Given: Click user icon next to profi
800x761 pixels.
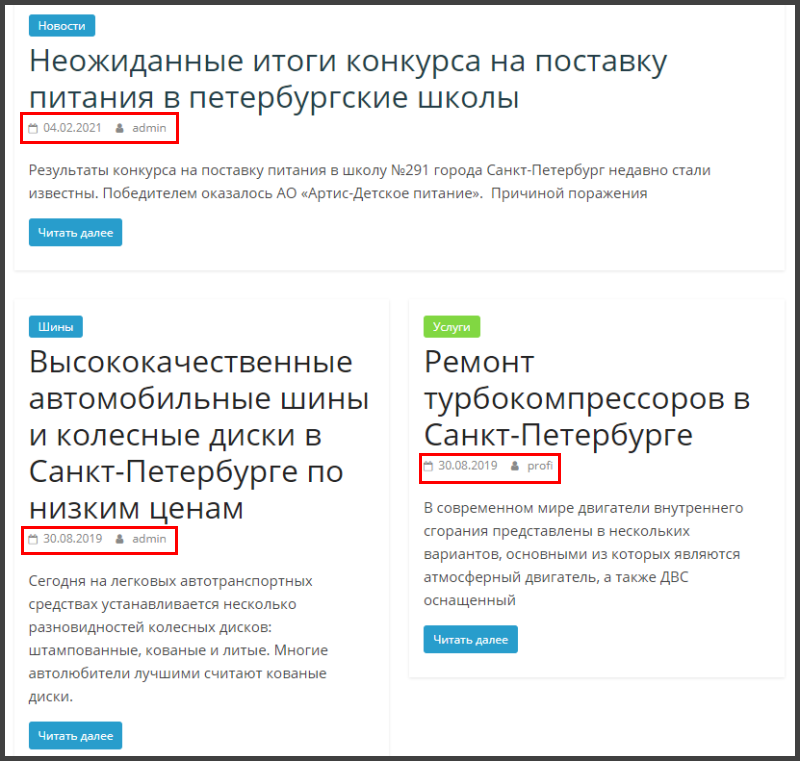Looking at the screenshot, I should (x=515, y=466).
